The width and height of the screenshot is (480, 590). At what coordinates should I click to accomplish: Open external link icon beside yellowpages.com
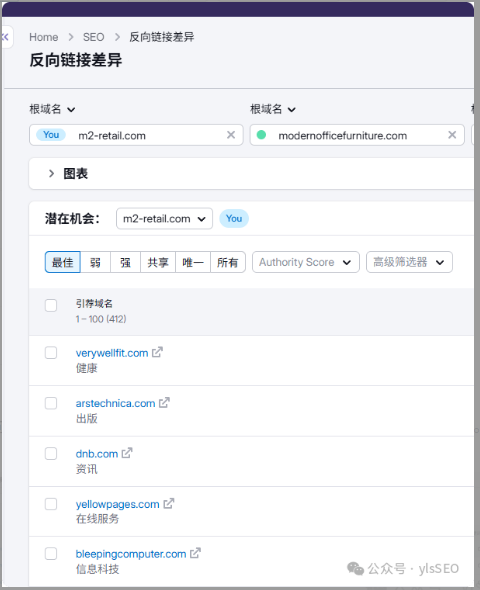[169, 503]
